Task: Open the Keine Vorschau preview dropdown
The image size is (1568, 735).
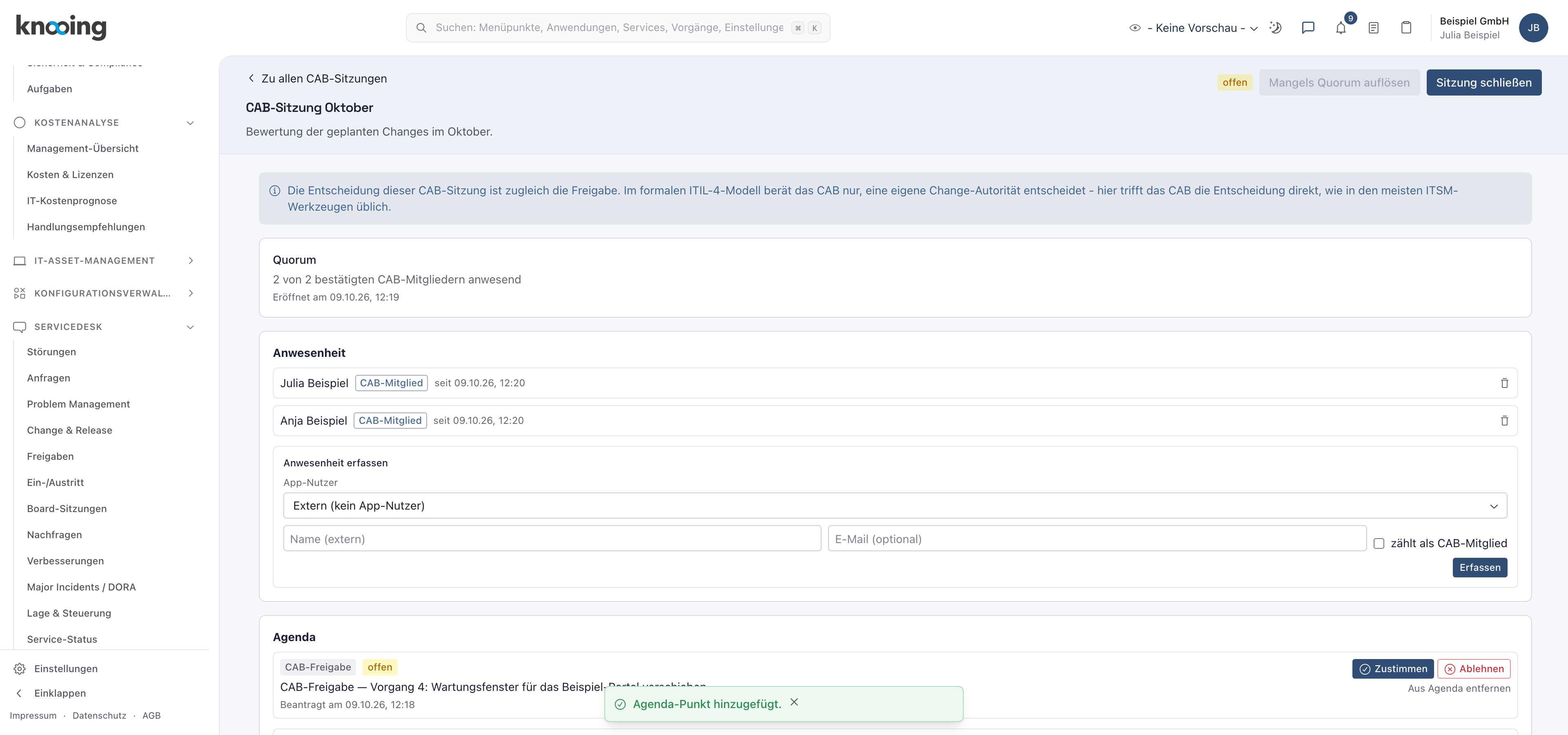Action: pos(1194,28)
